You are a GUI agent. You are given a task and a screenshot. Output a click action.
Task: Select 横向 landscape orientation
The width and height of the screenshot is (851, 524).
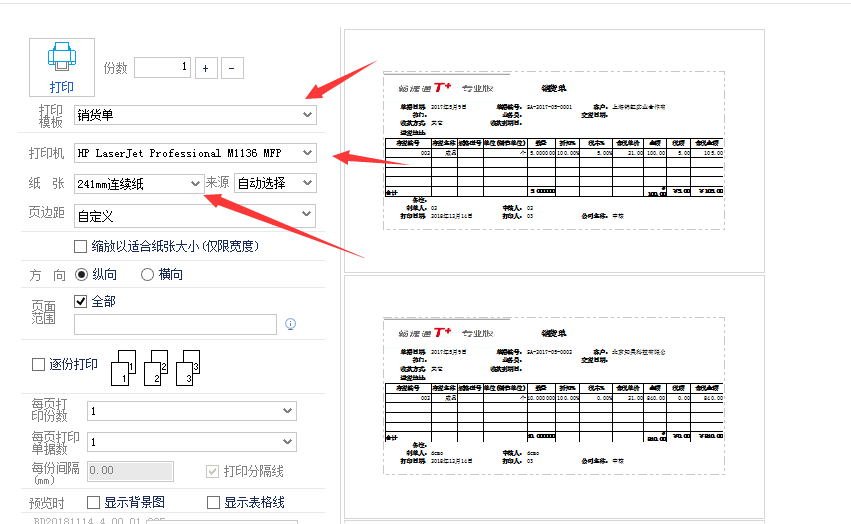click(x=148, y=274)
